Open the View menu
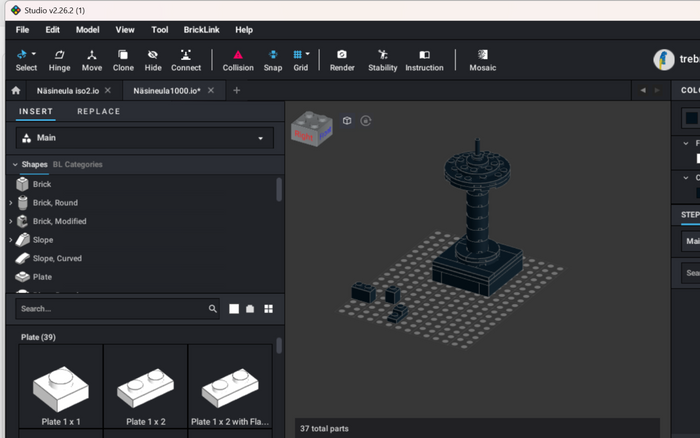This screenshot has height=438, width=700. pyautogui.click(x=125, y=30)
